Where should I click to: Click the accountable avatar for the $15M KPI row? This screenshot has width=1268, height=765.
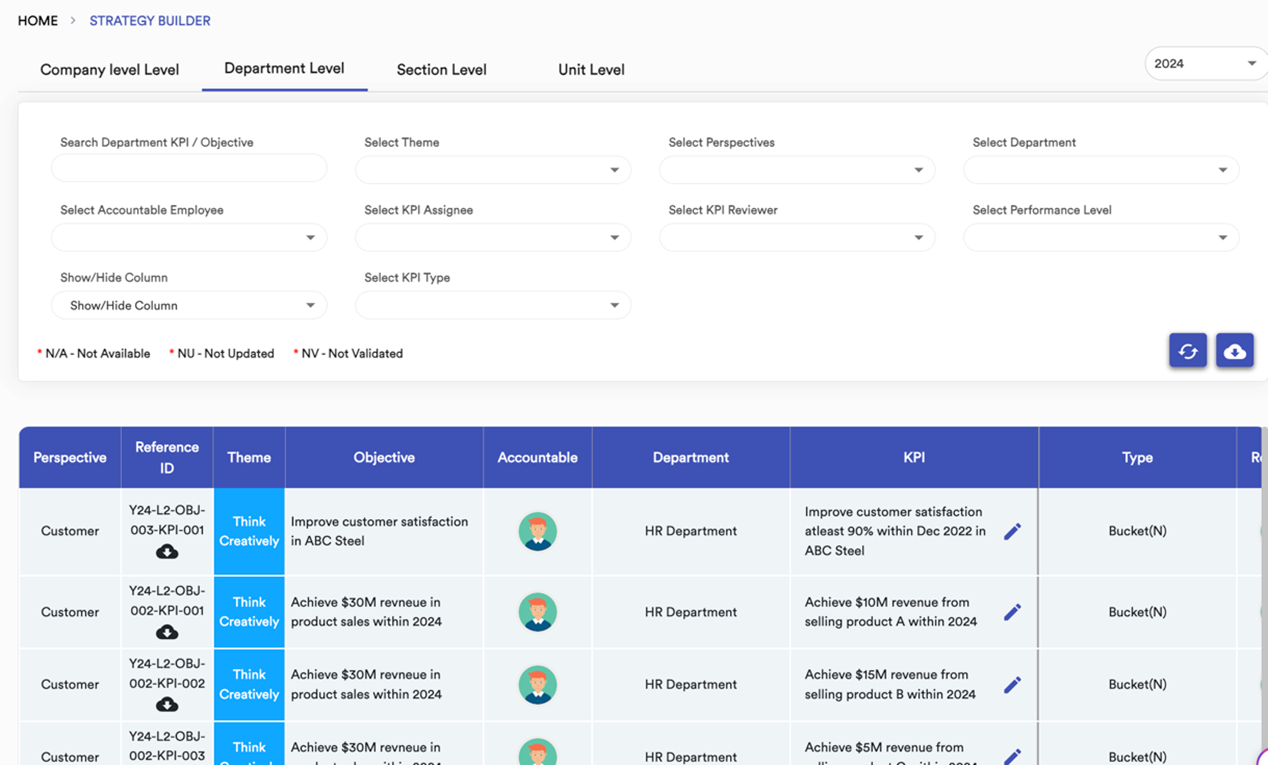pyautogui.click(x=538, y=684)
